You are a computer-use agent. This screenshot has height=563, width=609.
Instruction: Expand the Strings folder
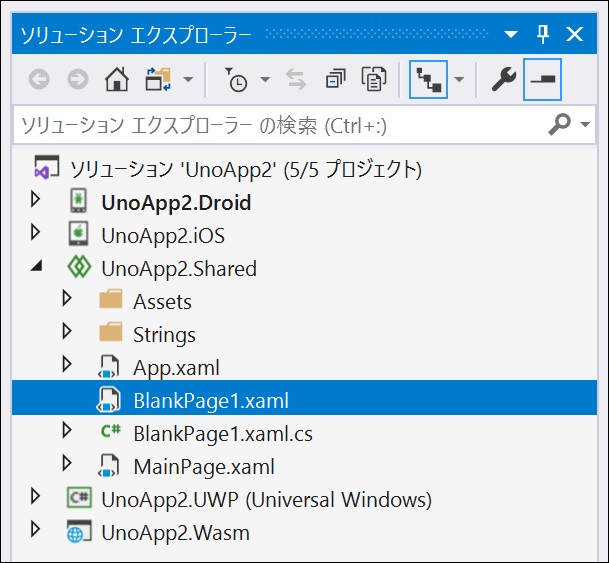pos(67,331)
